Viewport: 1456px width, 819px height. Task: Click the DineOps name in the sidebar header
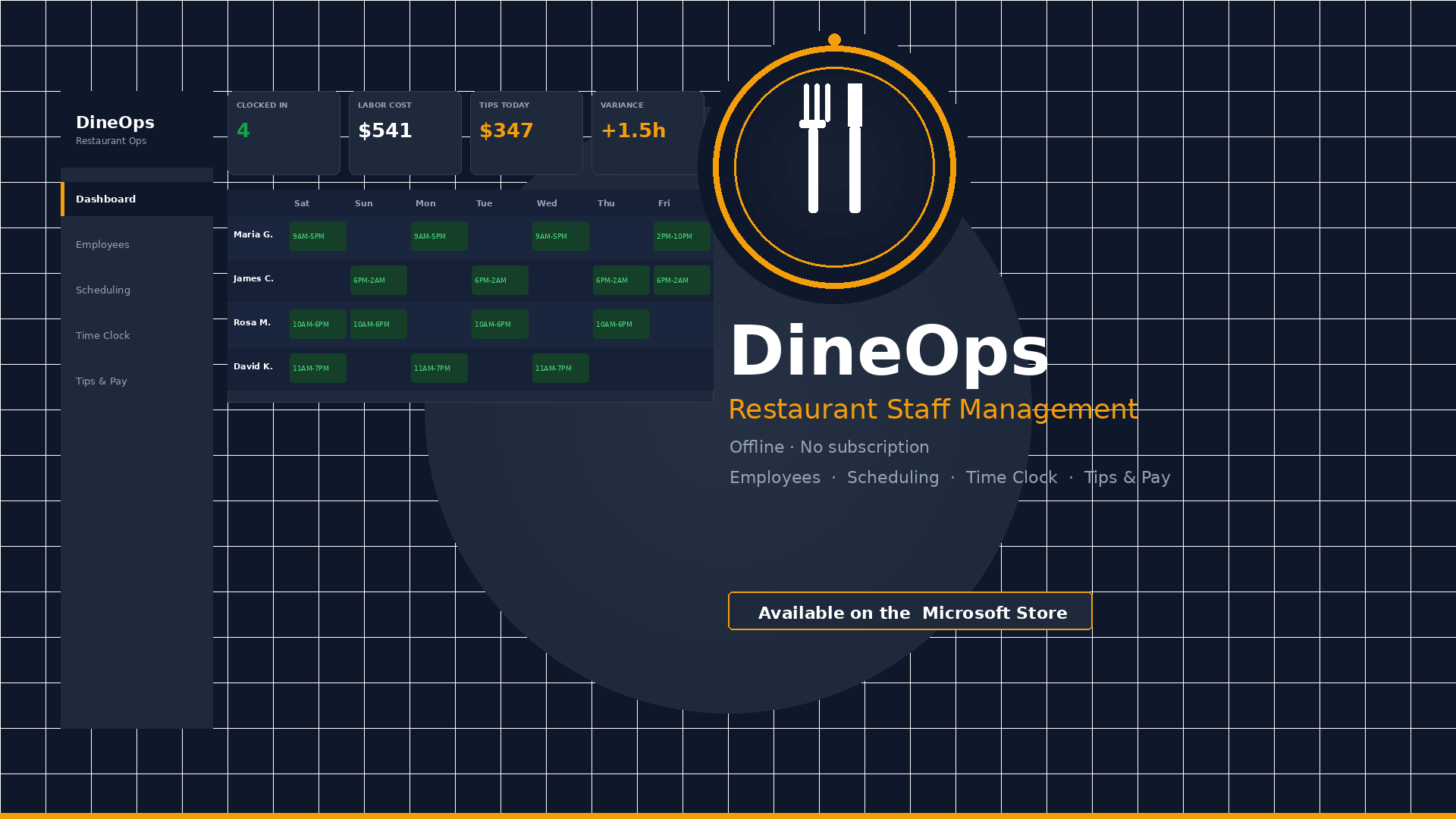(115, 122)
